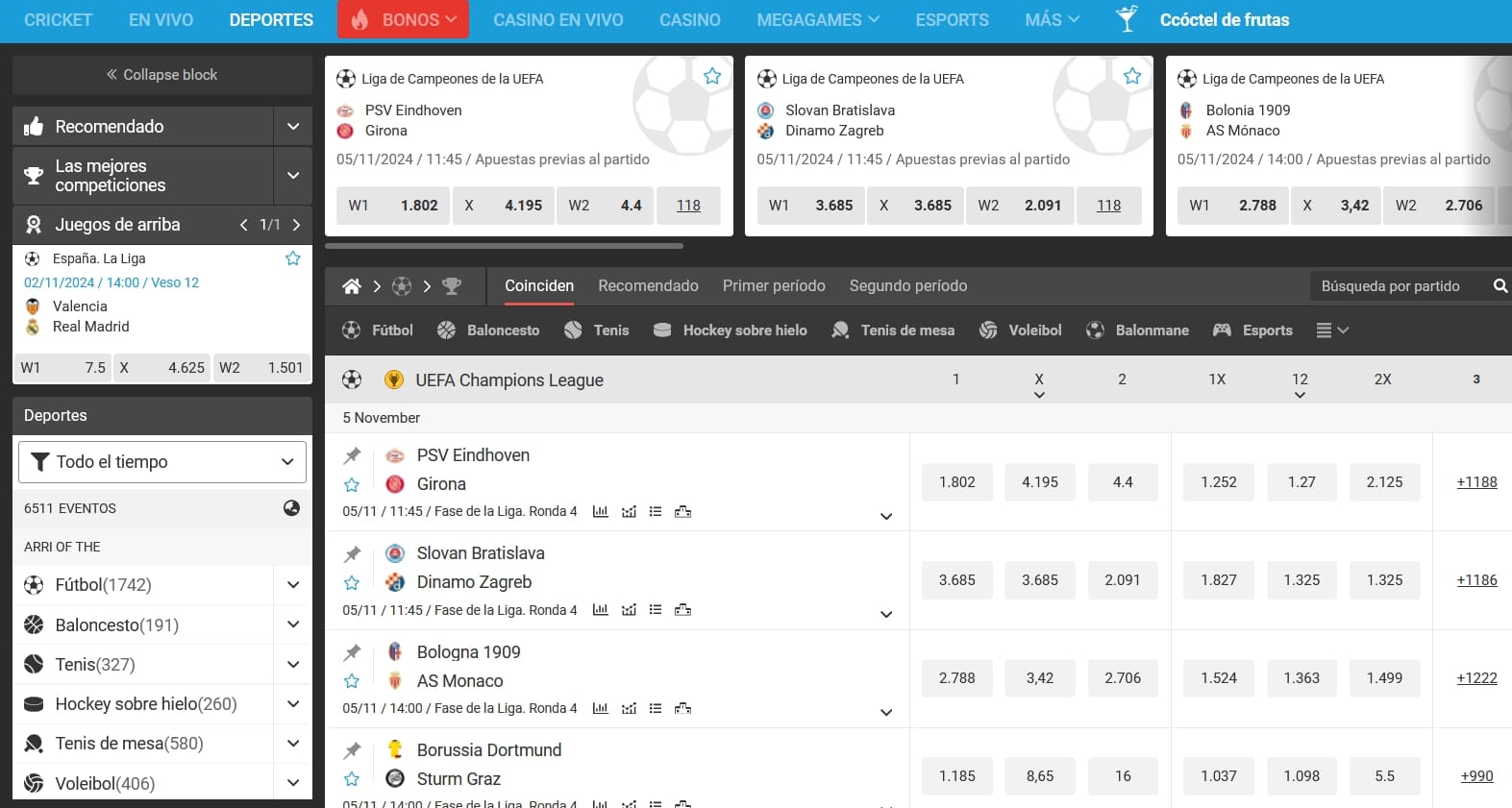Viewport: 1512px width, 808px height.
Task: Star the PSV Eindhoven match in list
Action: pyautogui.click(x=352, y=485)
